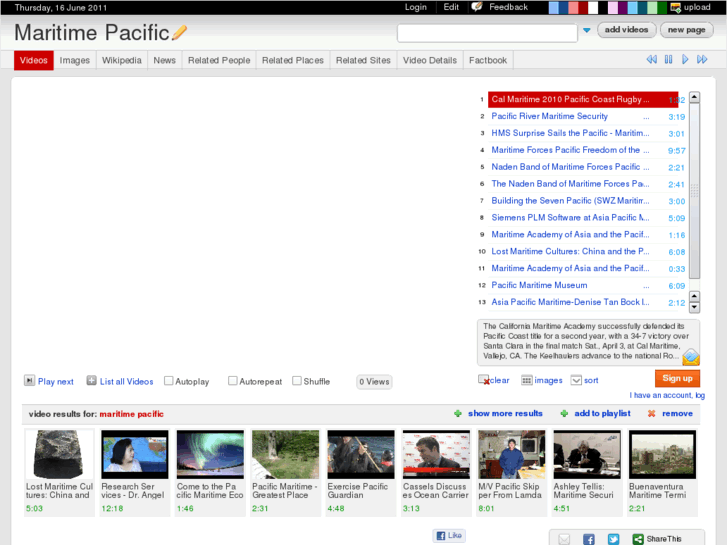Toggle the Autorepeat checkbox
Viewport: 727px width, 545px height.
[233, 381]
